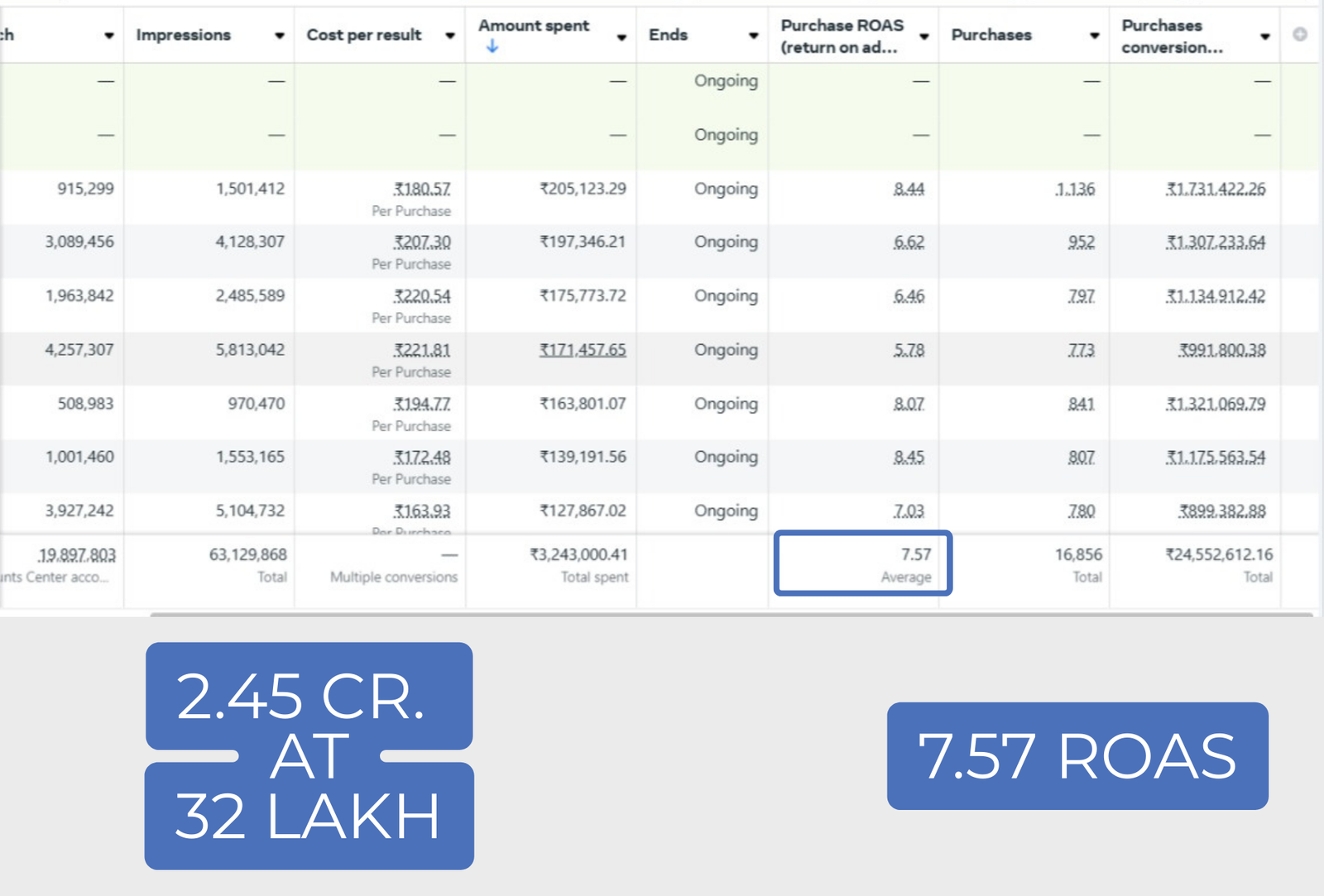Image resolution: width=1324 pixels, height=896 pixels.
Task: Click the 8.45 ROAS value link
Action: tap(909, 458)
